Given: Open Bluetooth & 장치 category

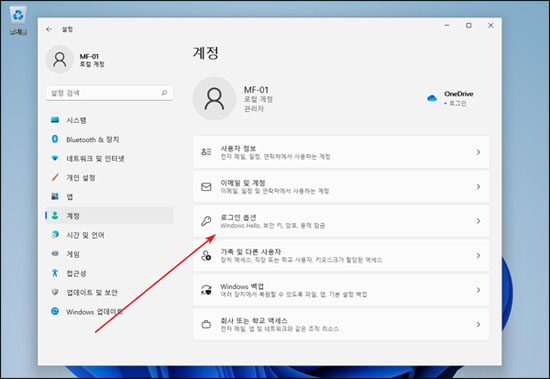Looking at the screenshot, I should 109,139.
